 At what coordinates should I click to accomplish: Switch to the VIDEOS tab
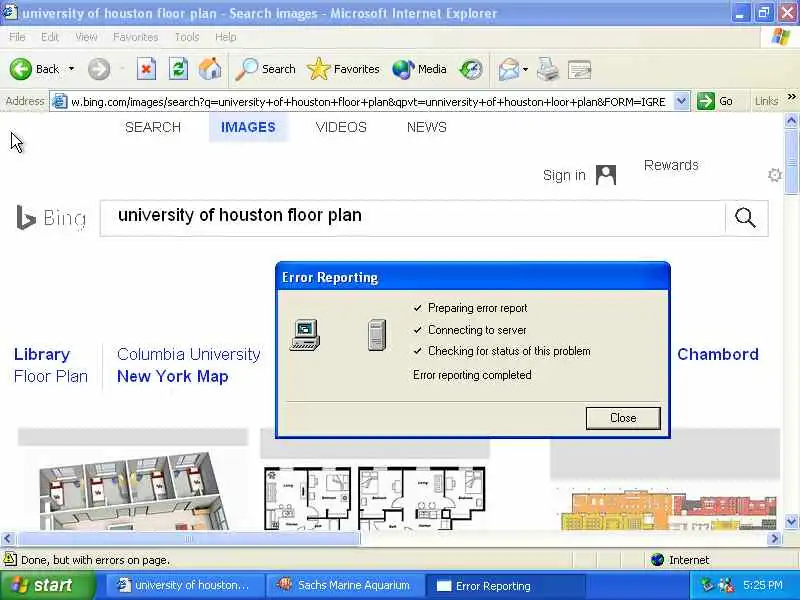tap(341, 127)
